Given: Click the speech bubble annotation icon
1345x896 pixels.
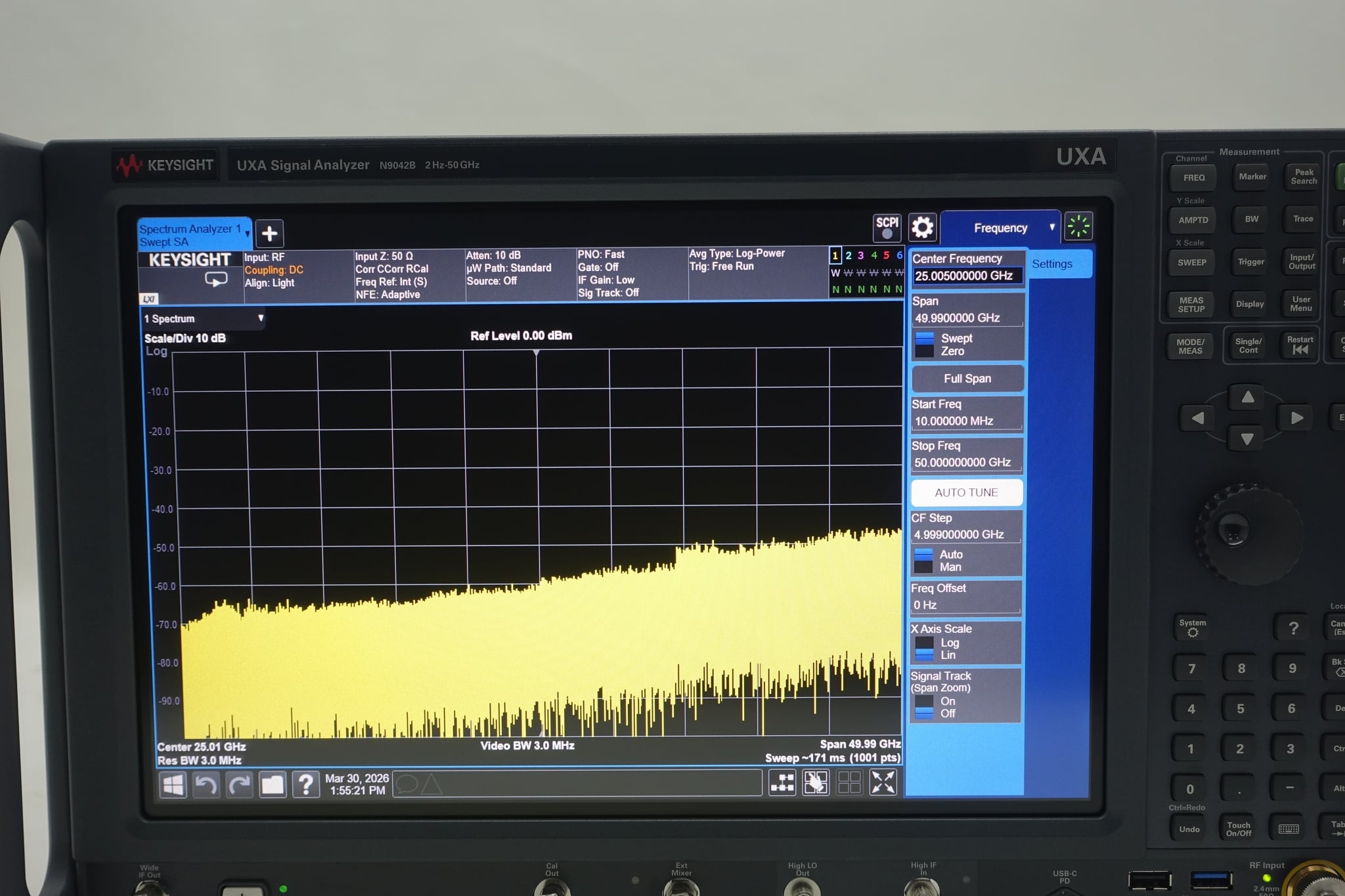Looking at the screenshot, I should coord(407,784).
